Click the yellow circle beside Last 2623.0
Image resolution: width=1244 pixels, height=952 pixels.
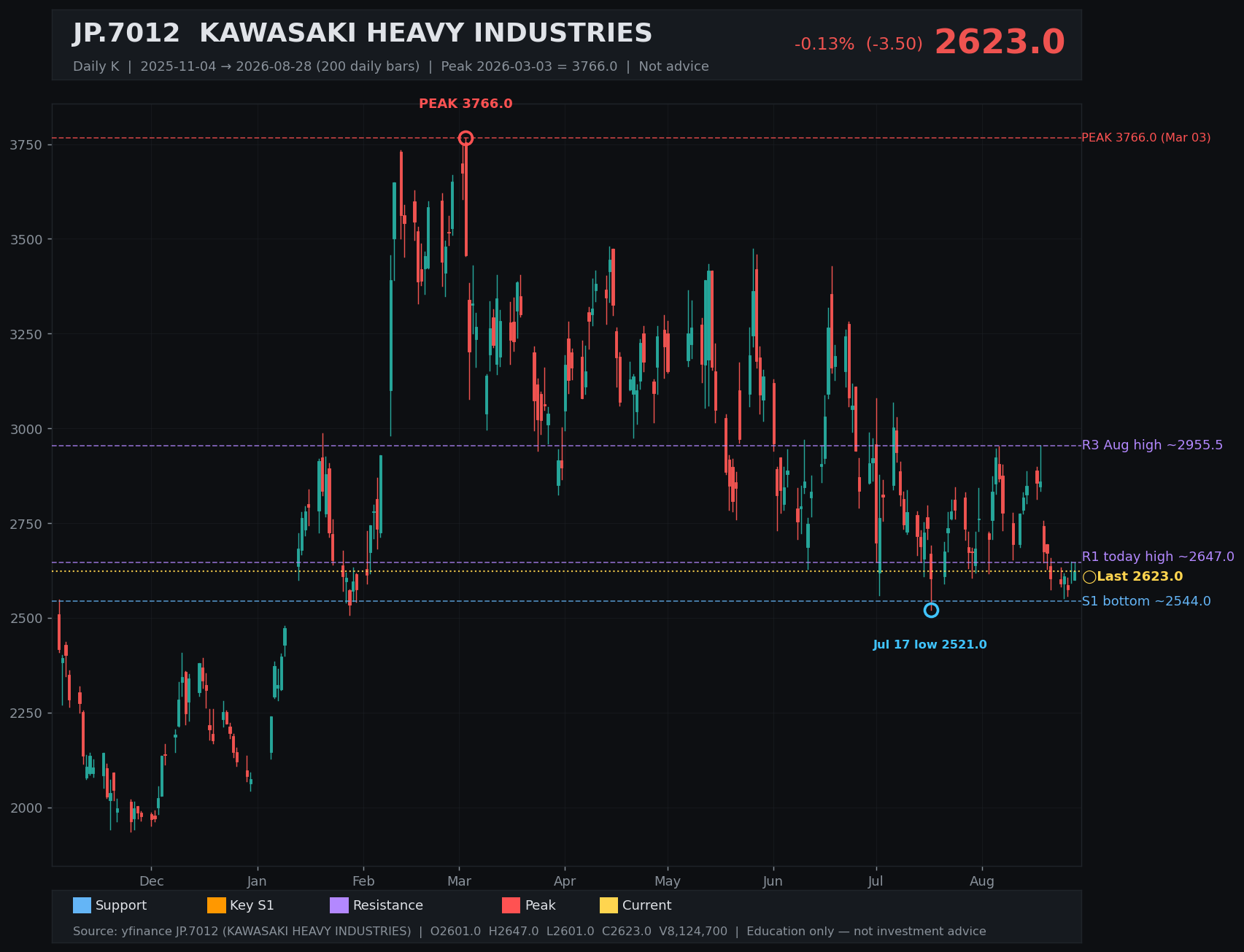click(x=1089, y=577)
